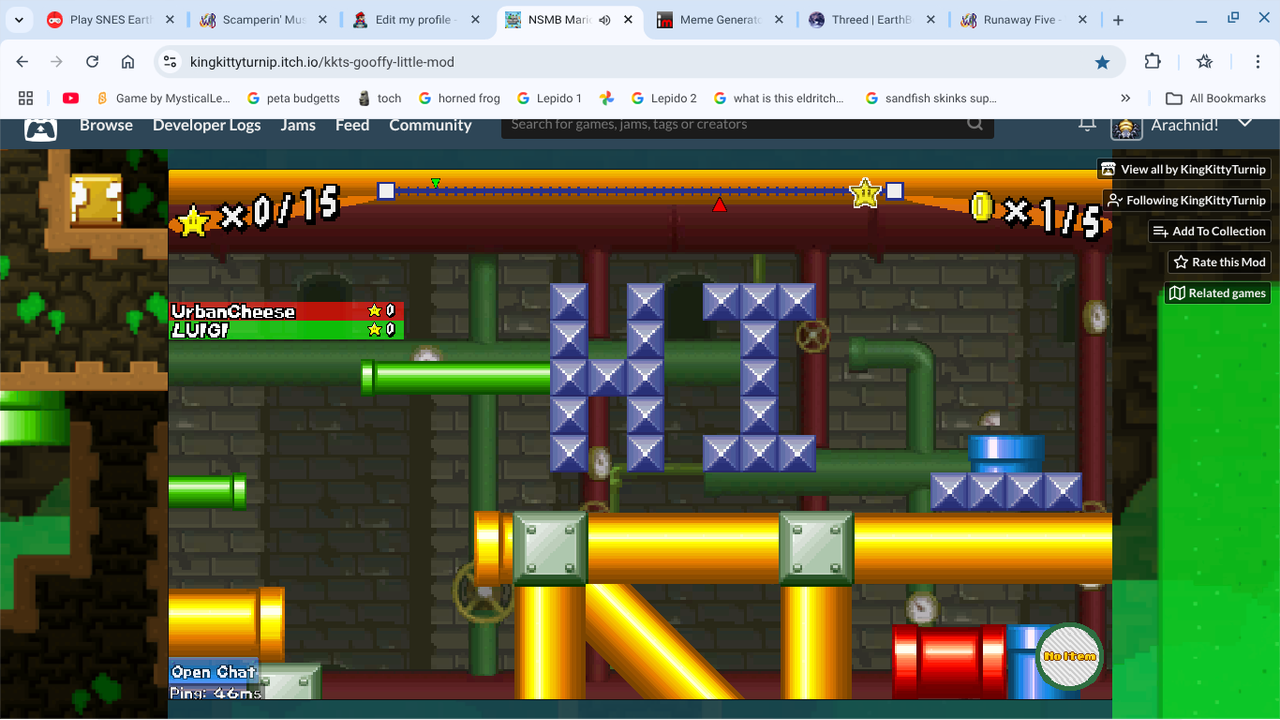Open the Arachnid! profile avatar
This screenshot has height=720, width=1280.
pos(1127,127)
